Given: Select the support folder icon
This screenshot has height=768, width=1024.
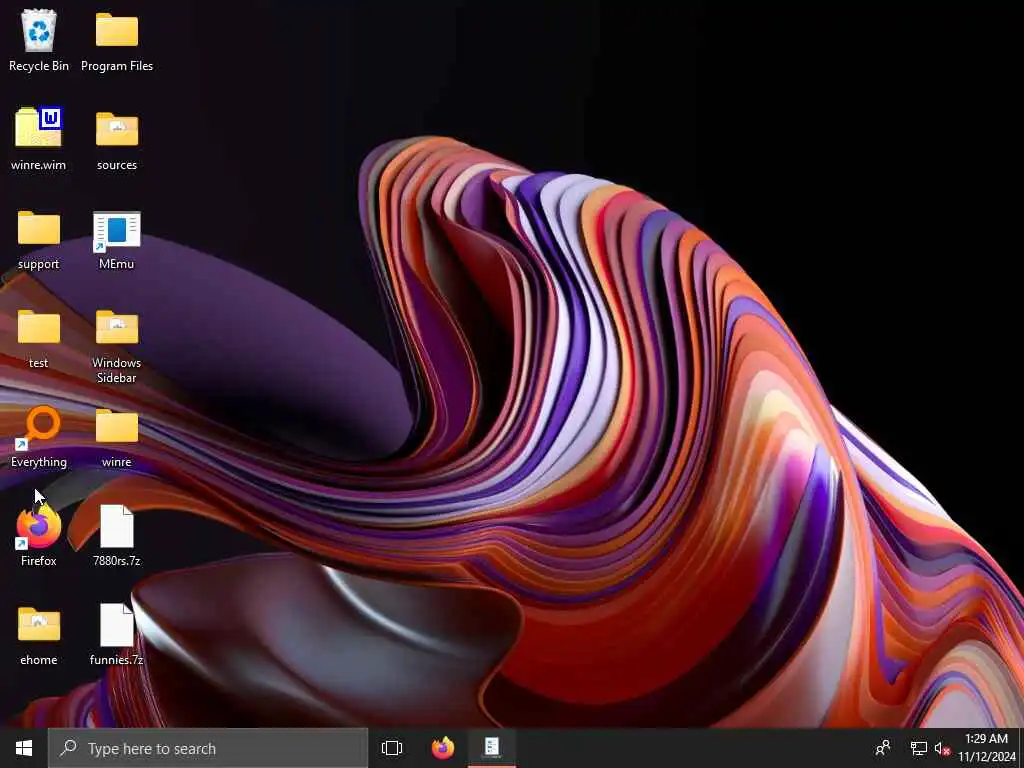Looking at the screenshot, I should [39, 238].
